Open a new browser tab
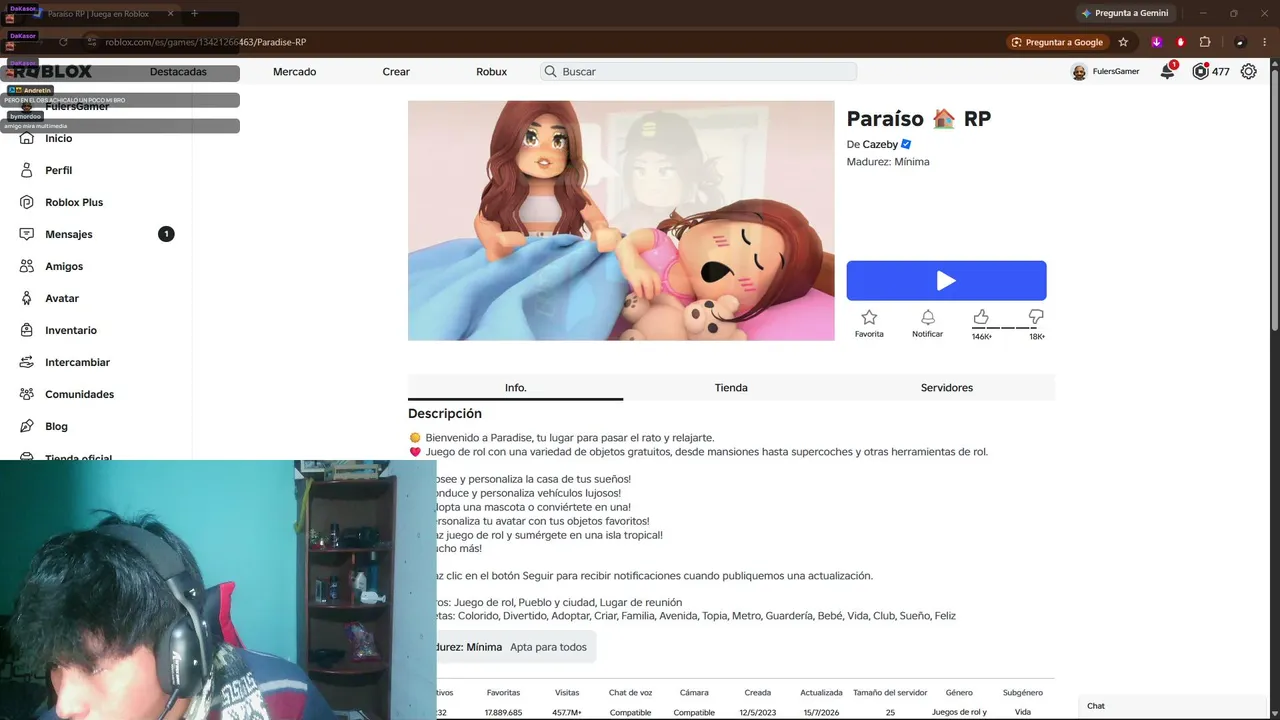The width and height of the screenshot is (1280, 720). point(194,14)
